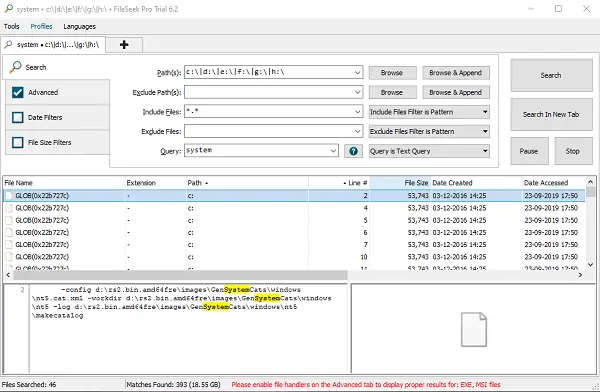Click the Stop button

573,151
